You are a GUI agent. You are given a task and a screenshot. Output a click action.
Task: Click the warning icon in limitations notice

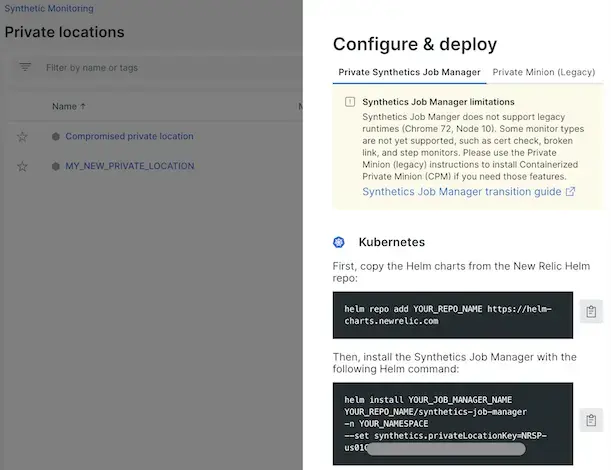(349, 102)
